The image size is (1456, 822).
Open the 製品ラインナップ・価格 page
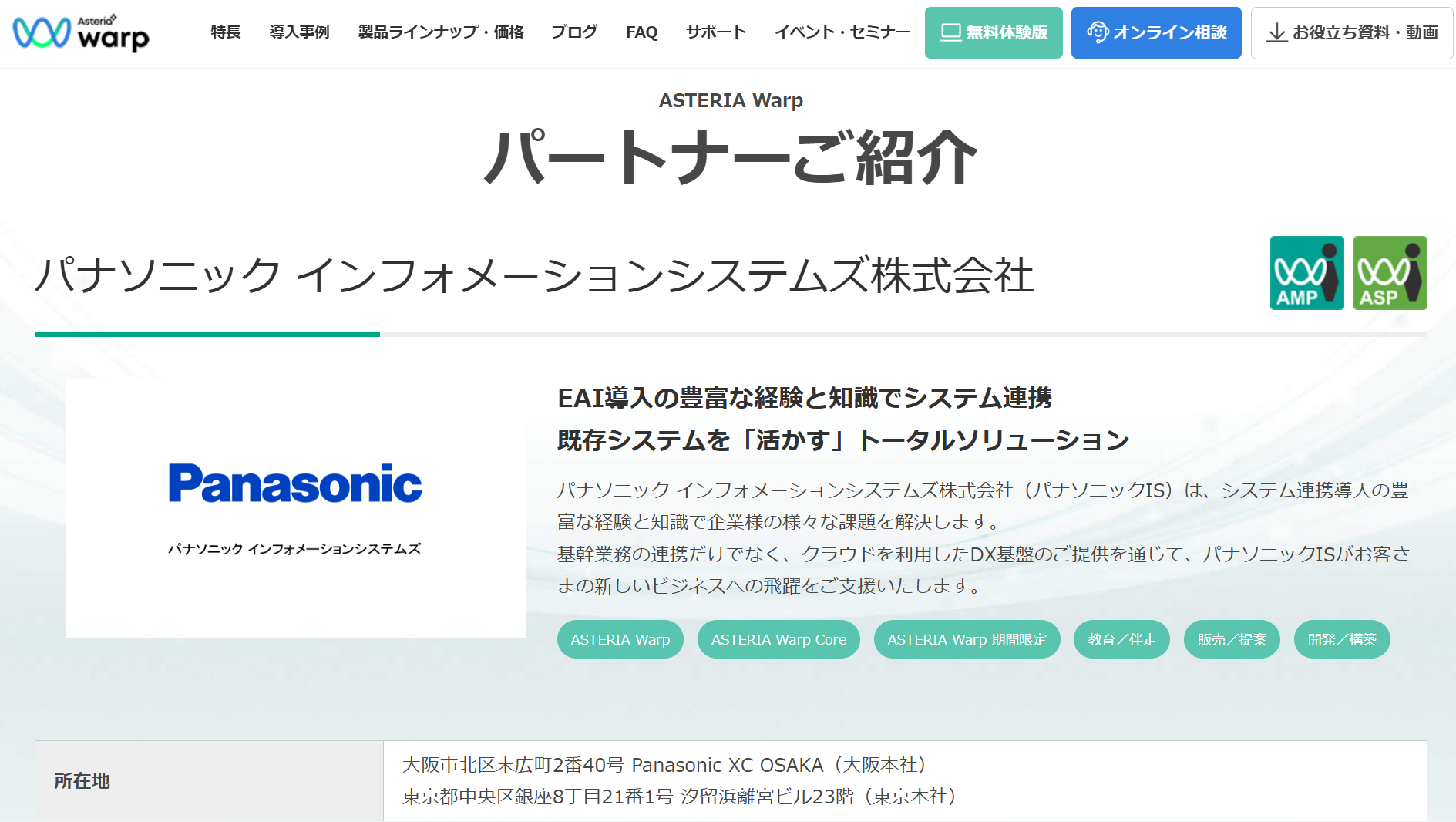pyautogui.click(x=439, y=32)
